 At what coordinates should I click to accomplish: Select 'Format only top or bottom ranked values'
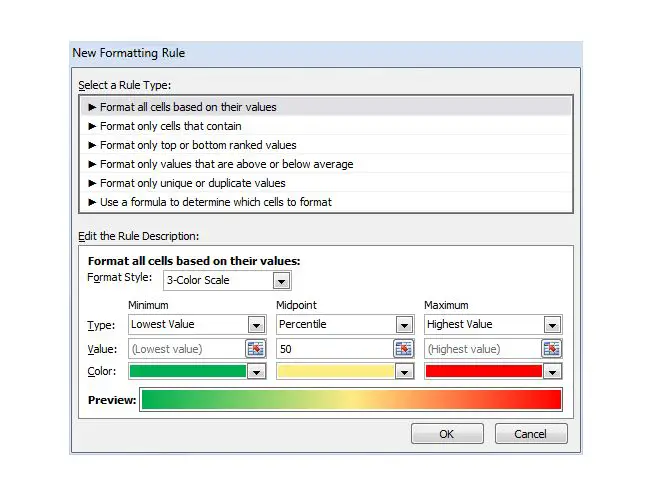click(326, 145)
